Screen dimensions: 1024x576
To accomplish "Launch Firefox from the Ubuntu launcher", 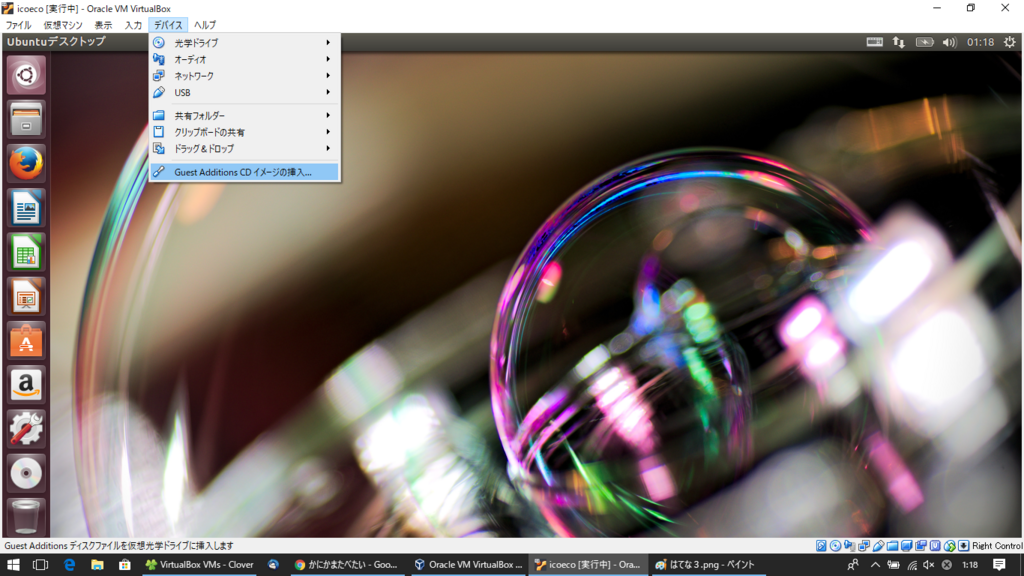I will pyautogui.click(x=26, y=163).
